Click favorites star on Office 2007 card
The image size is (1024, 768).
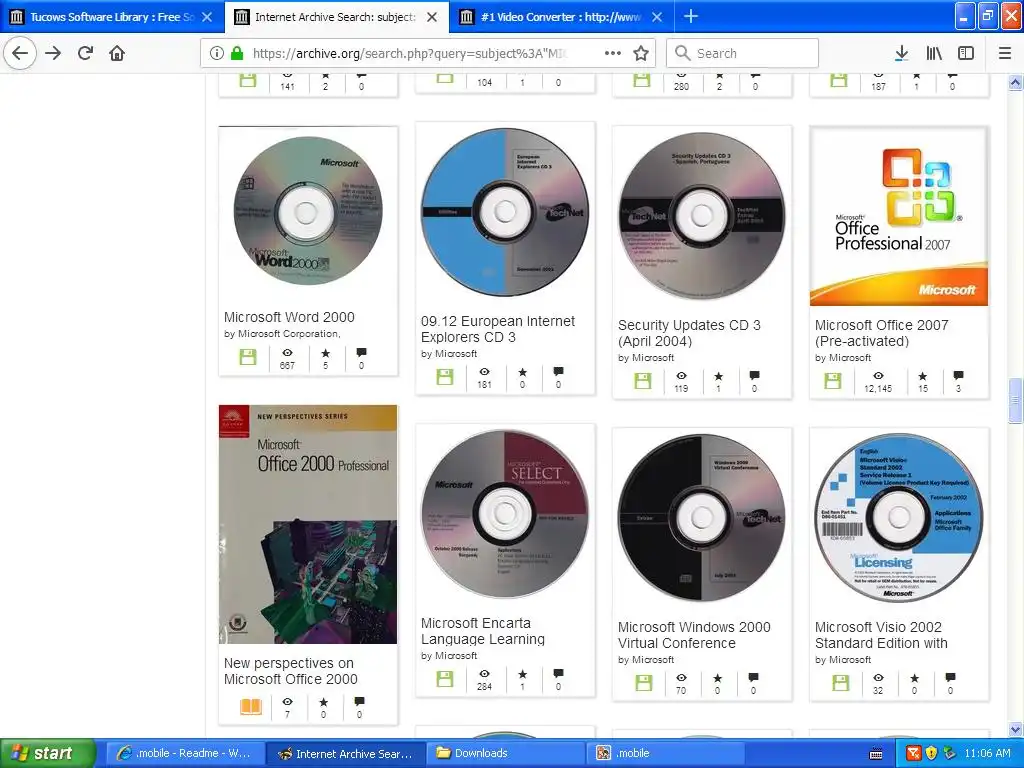point(922,376)
